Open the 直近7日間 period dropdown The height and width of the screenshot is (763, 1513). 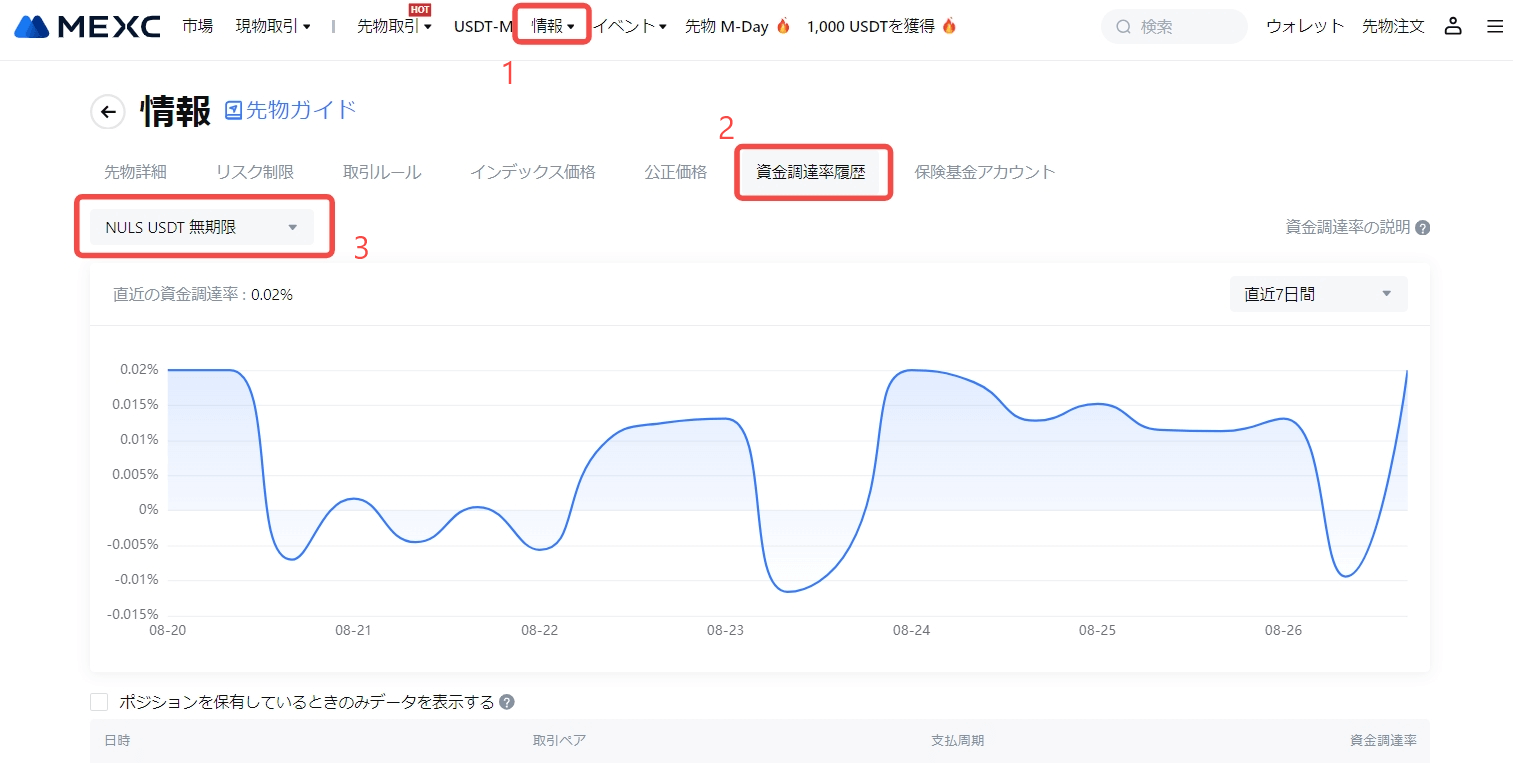1317,294
